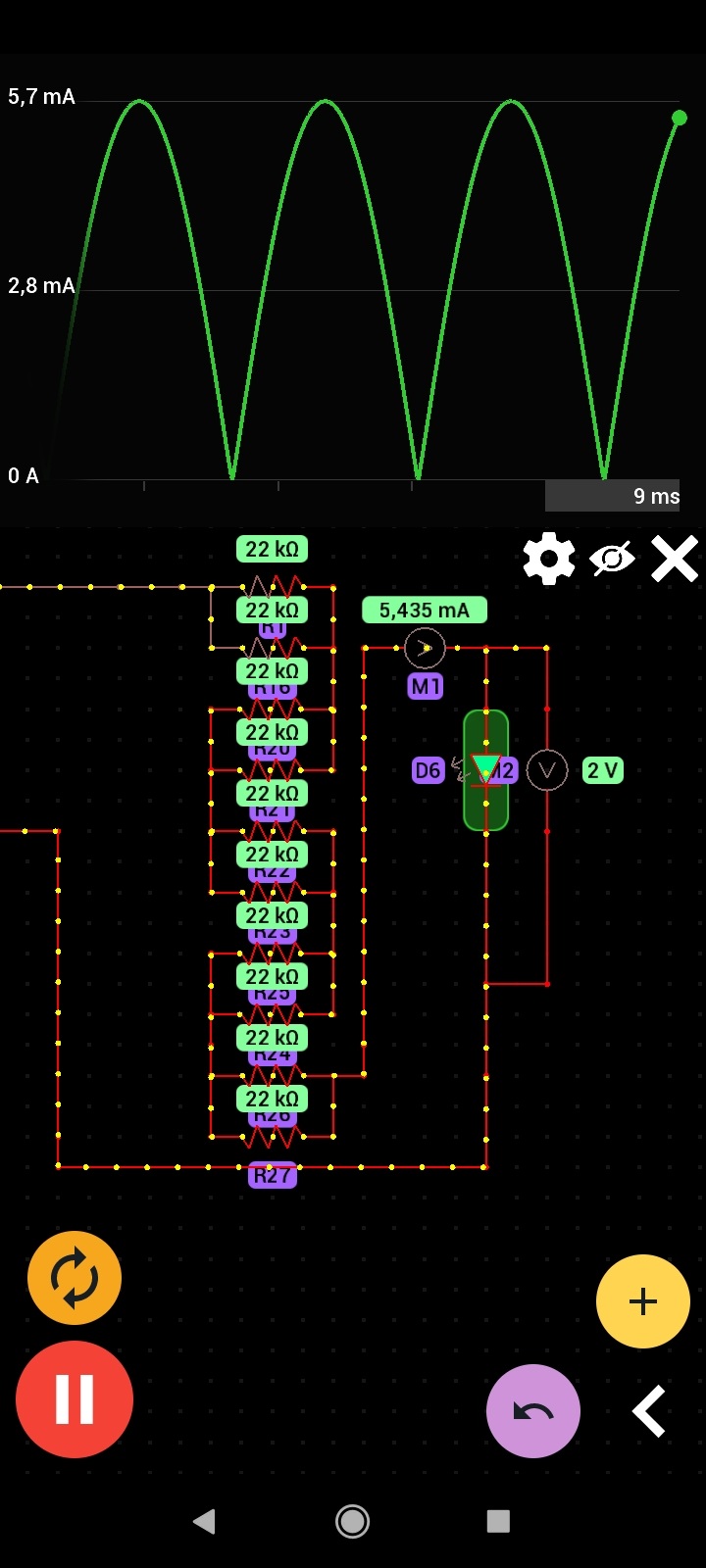This screenshot has height=1568, width=706.
Task: Toggle graph visibility with the eye icon
Action: pyautogui.click(x=612, y=559)
